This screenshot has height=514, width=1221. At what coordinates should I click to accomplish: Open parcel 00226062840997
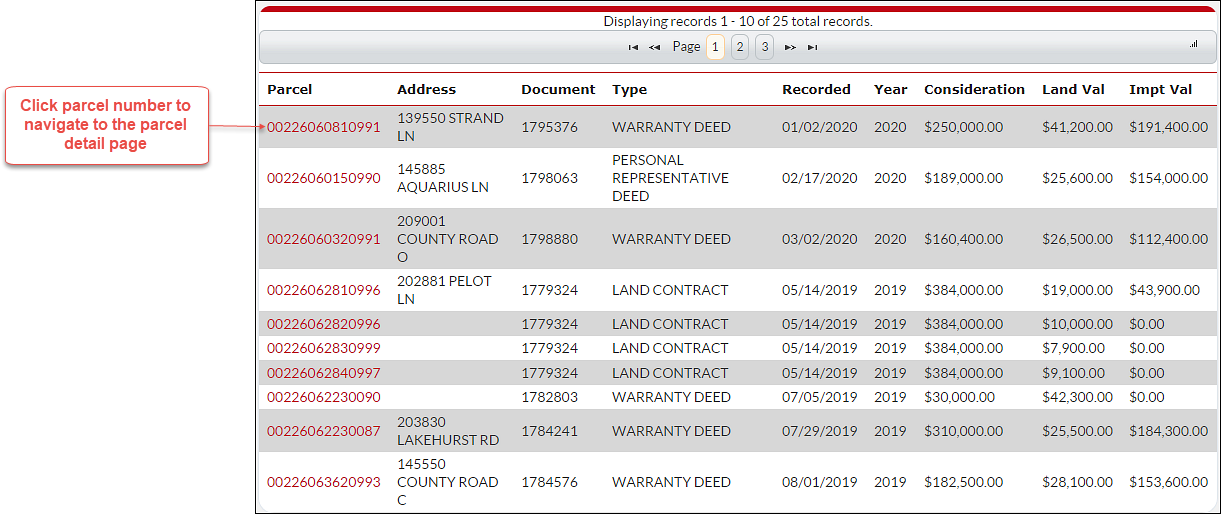324,373
